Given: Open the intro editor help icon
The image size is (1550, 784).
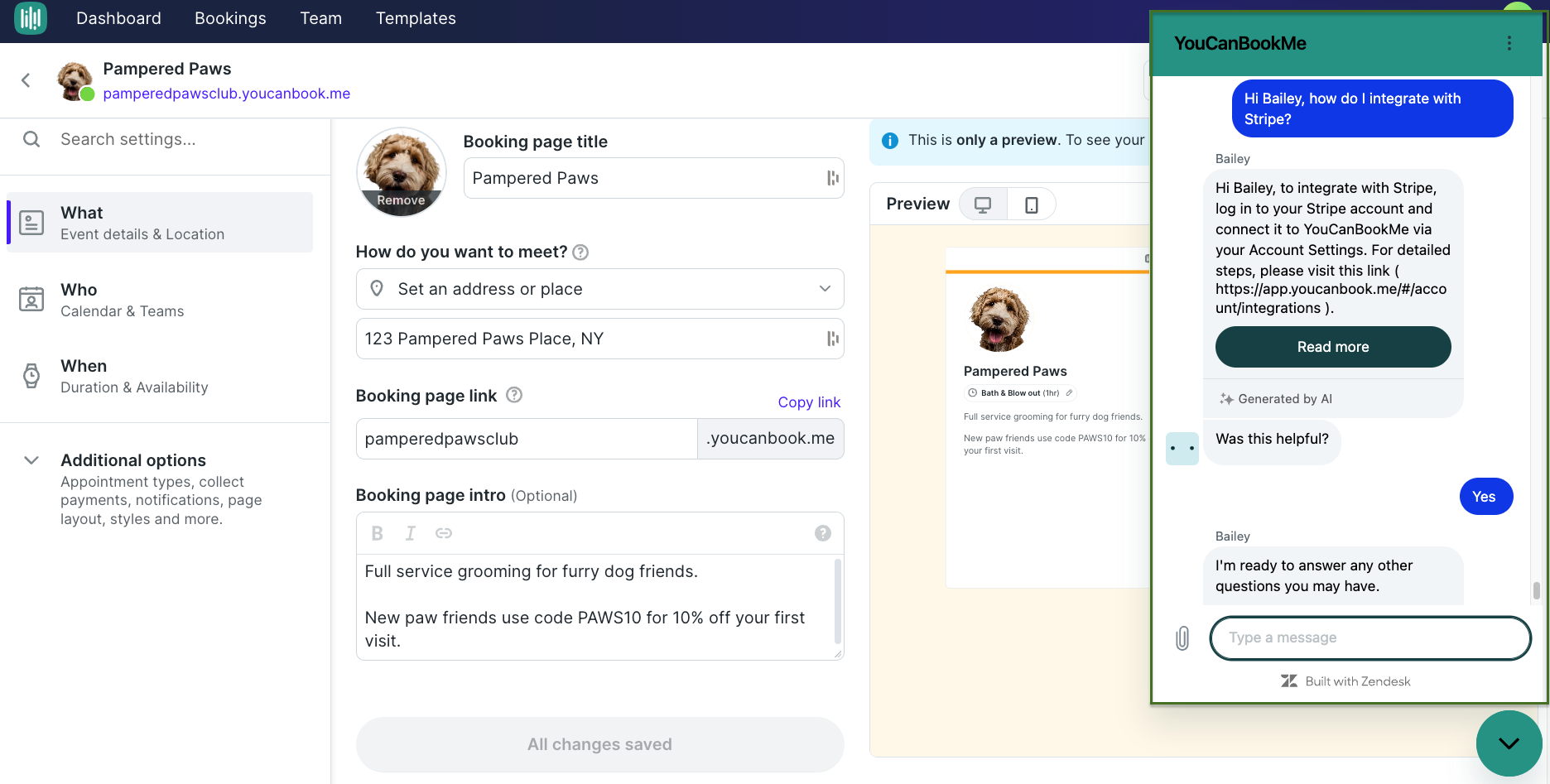Looking at the screenshot, I should pyautogui.click(x=822, y=533).
